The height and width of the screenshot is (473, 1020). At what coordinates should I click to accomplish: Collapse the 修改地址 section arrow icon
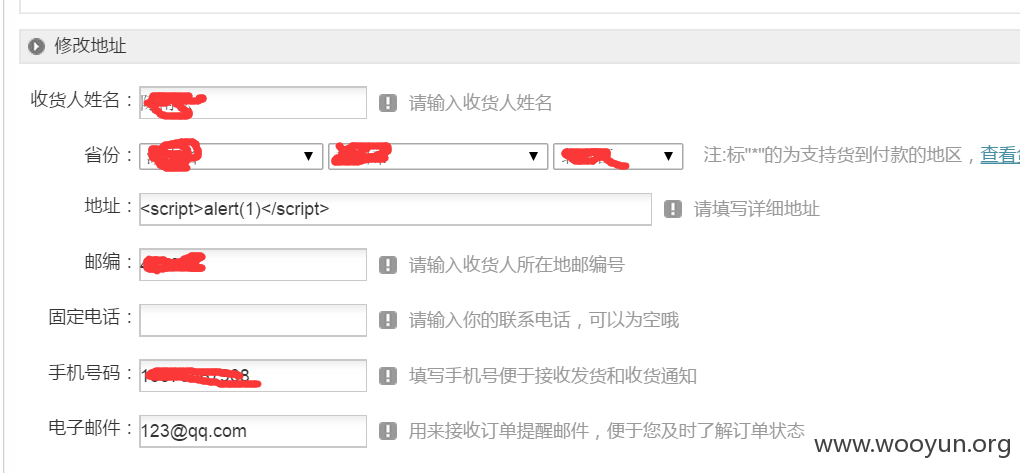pos(36,46)
